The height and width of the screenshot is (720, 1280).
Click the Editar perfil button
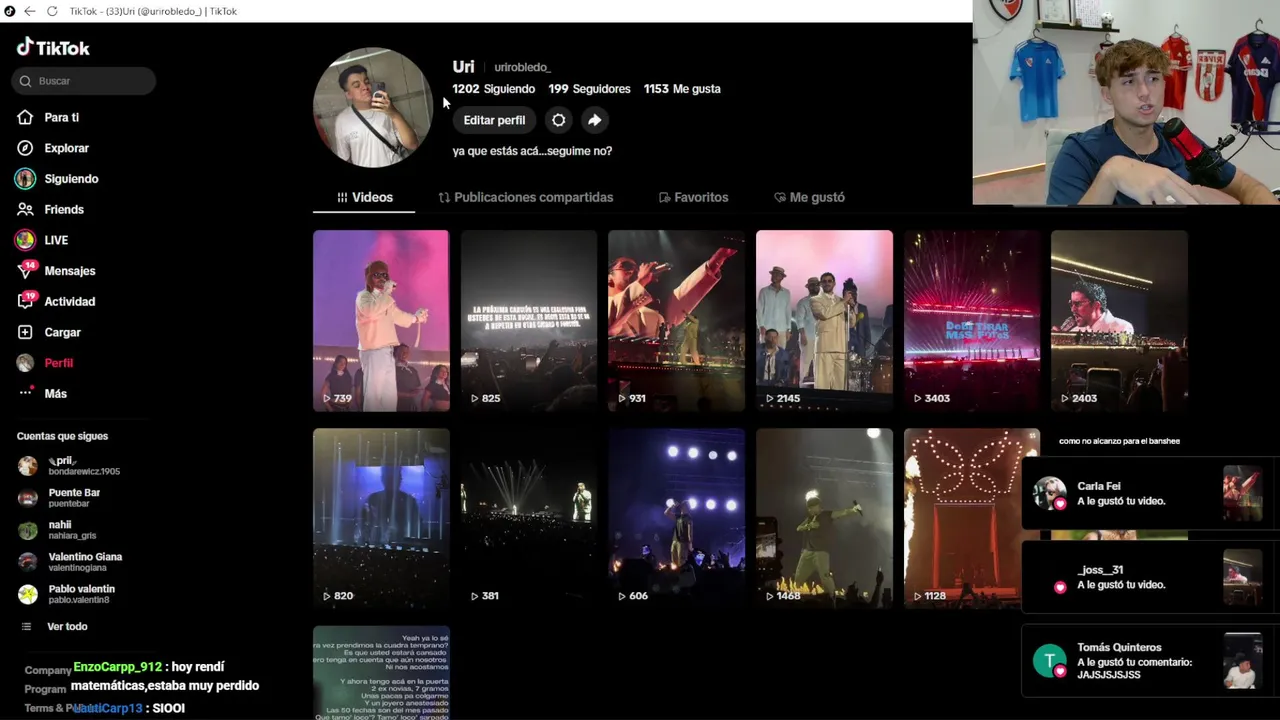[494, 120]
